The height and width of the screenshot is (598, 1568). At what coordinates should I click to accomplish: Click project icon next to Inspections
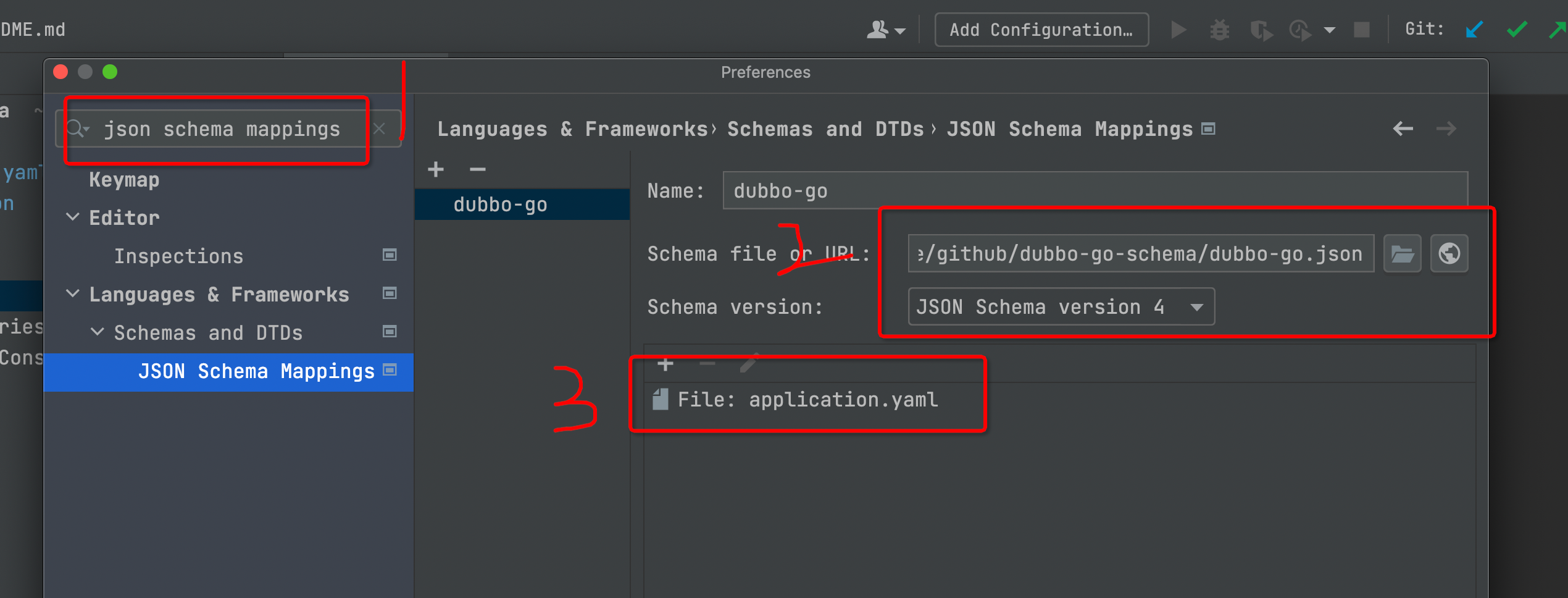[x=390, y=255]
